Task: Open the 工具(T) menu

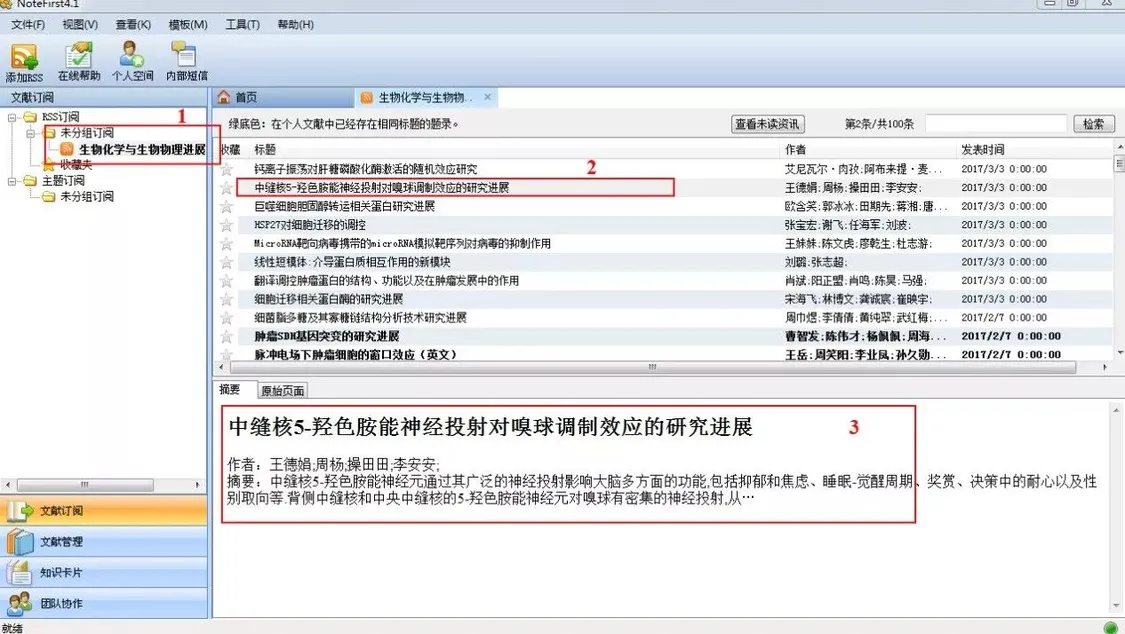Action: point(243,24)
